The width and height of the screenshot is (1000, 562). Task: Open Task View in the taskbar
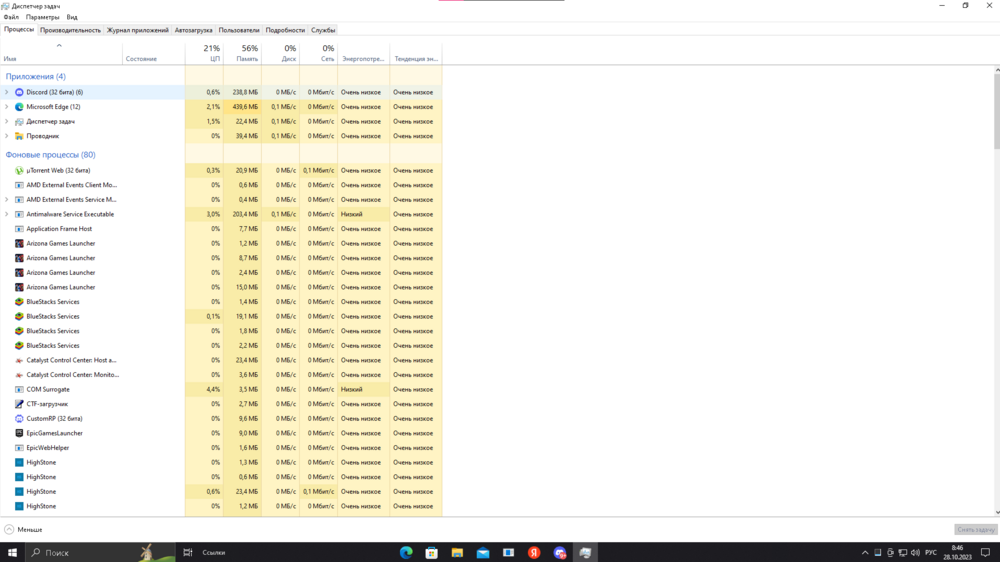coord(188,552)
